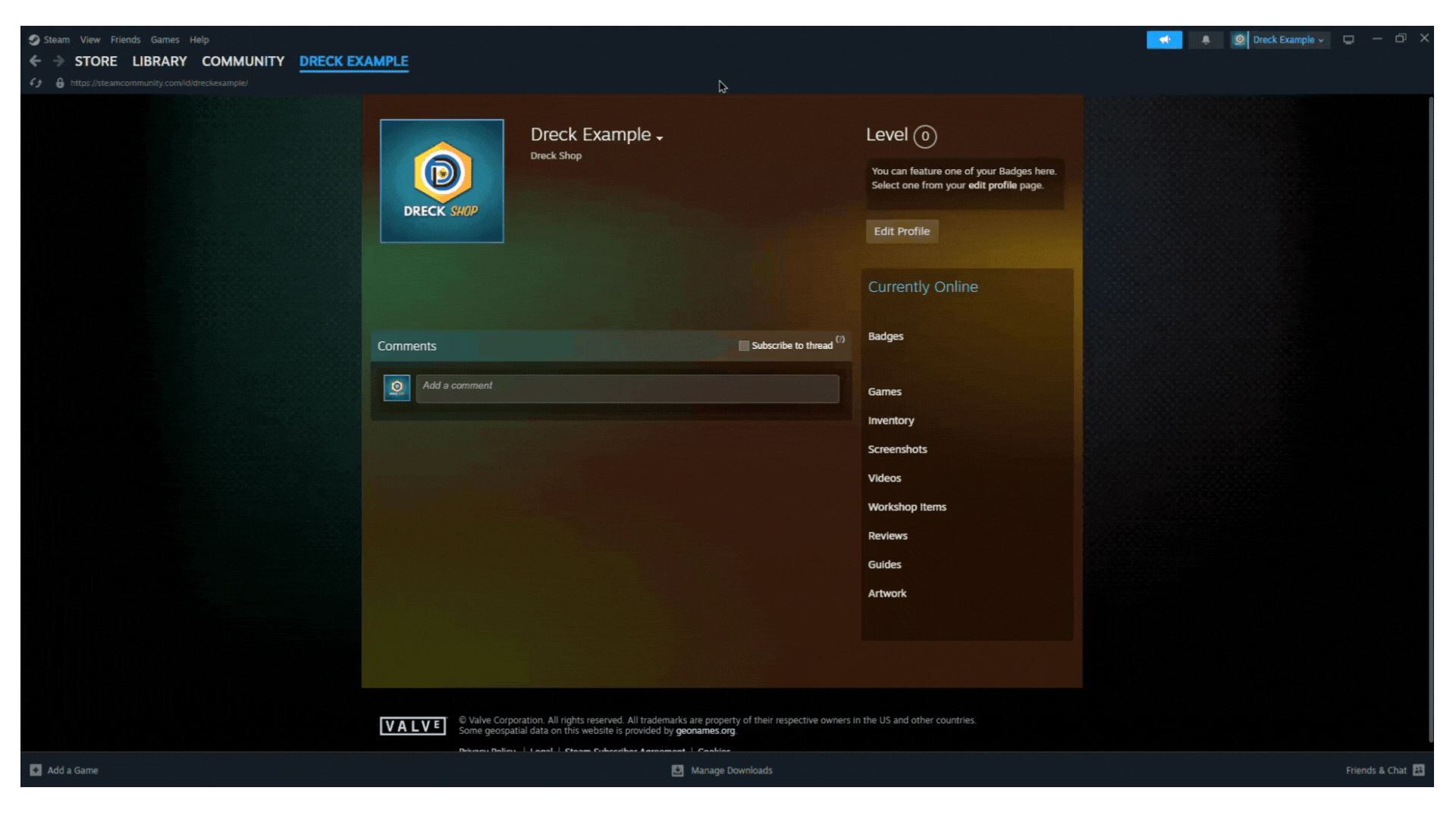The width and height of the screenshot is (1456, 819).
Task: Click the Manage Downloads icon
Action: pos(677,770)
